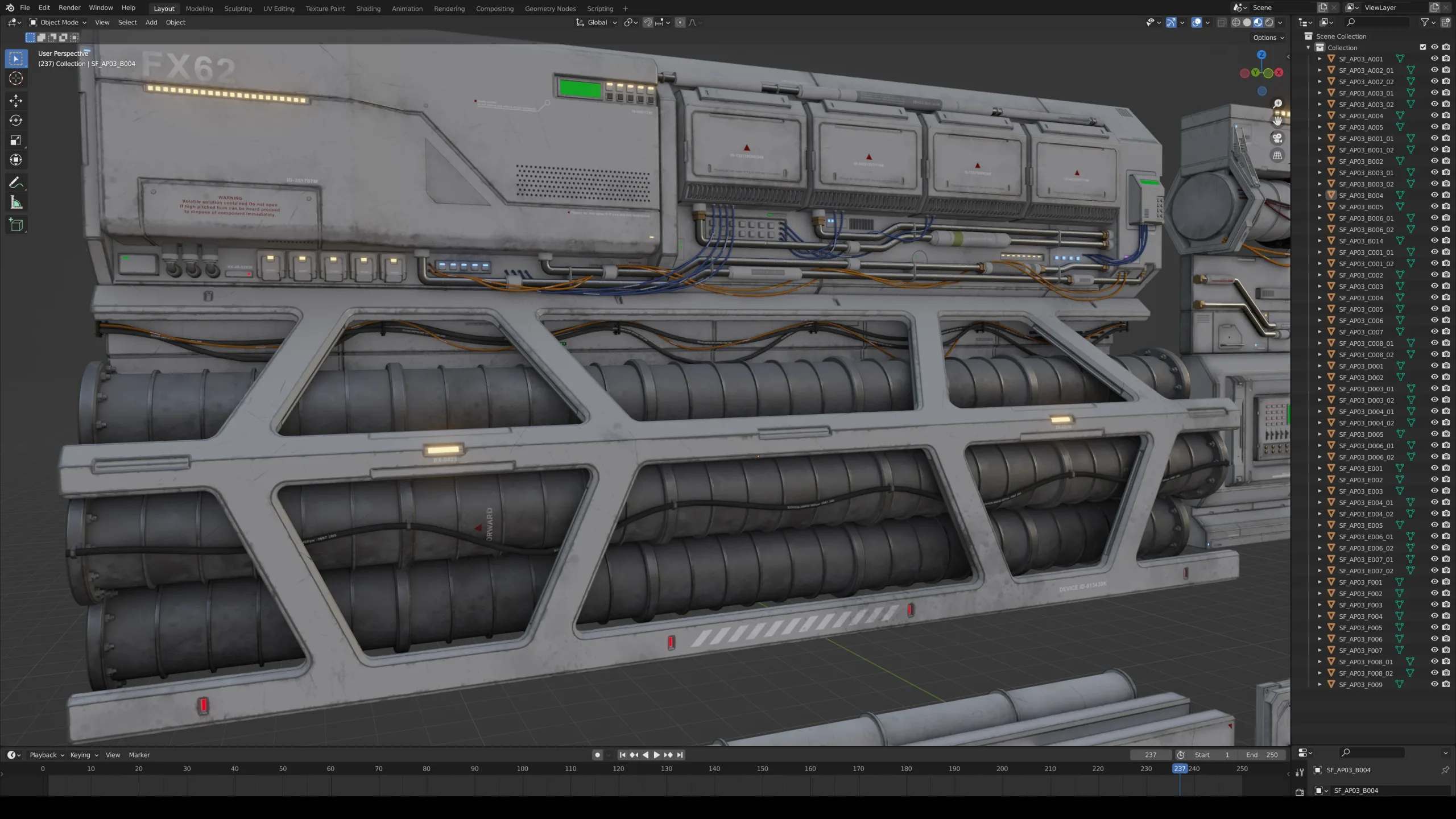The image size is (1456, 819).
Task: Switch to the Shading workspace tab
Action: pos(368,9)
